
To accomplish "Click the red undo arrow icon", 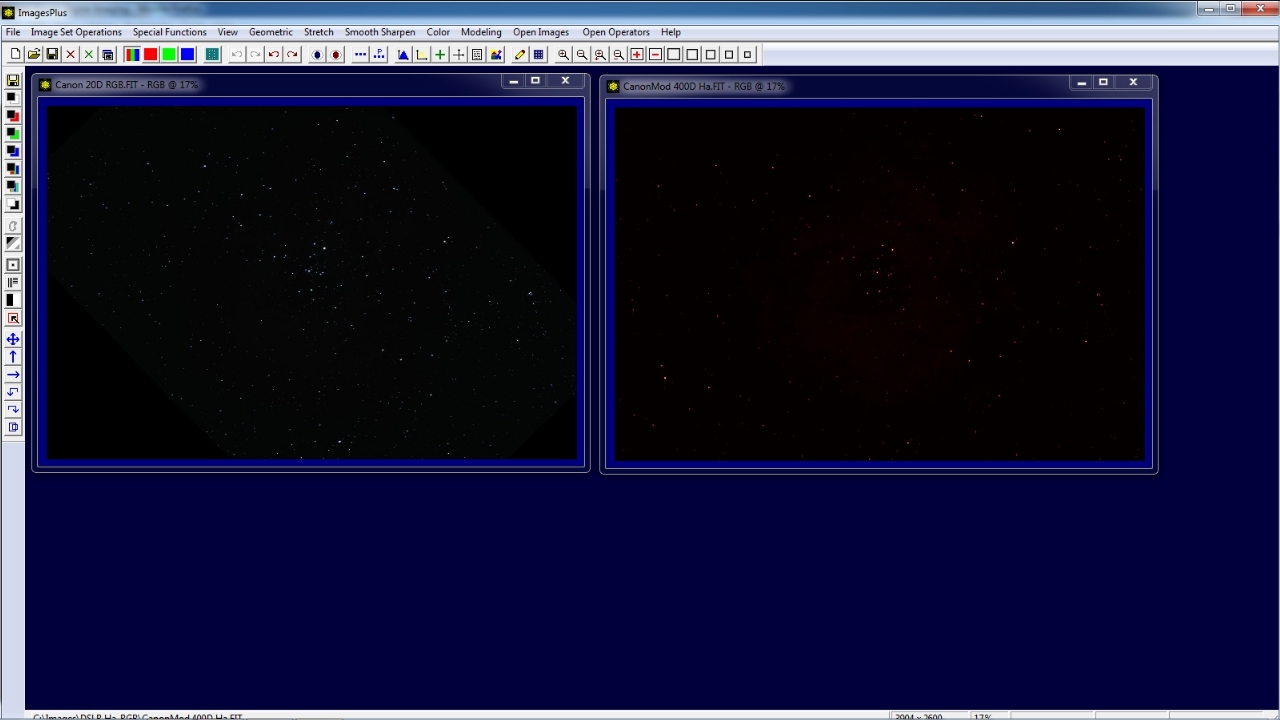I will point(274,54).
